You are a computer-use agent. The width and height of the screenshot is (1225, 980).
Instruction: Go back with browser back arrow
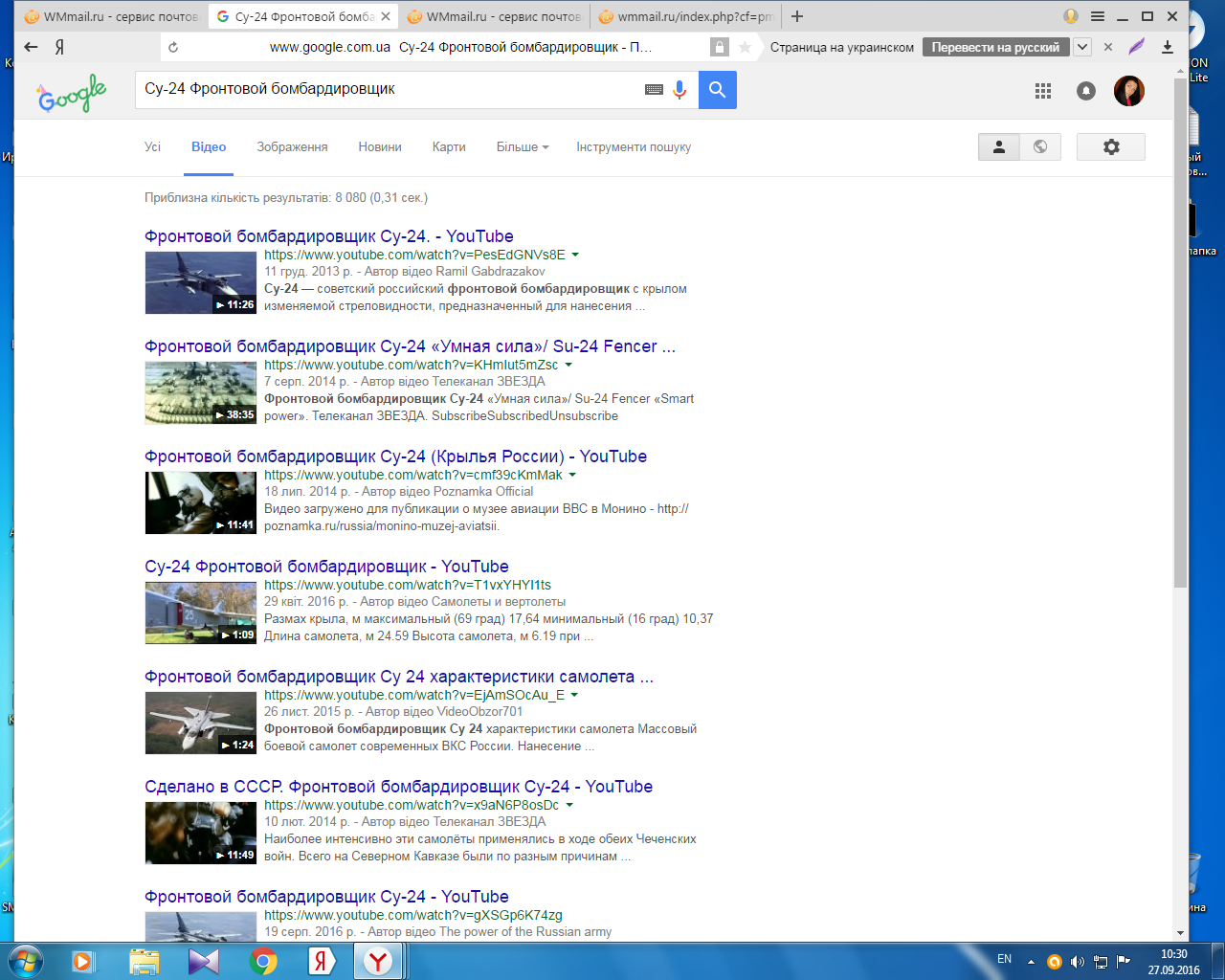click(31, 47)
